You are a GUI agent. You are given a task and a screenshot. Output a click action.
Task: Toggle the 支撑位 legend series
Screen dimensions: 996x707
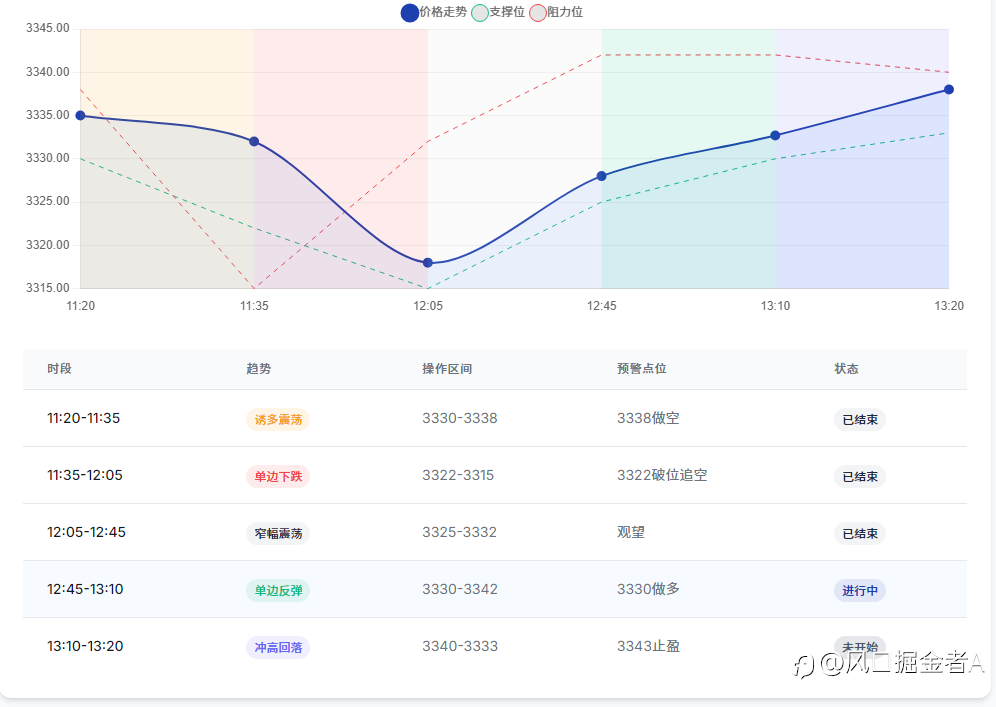pyautogui.click(x=499, y=12)
